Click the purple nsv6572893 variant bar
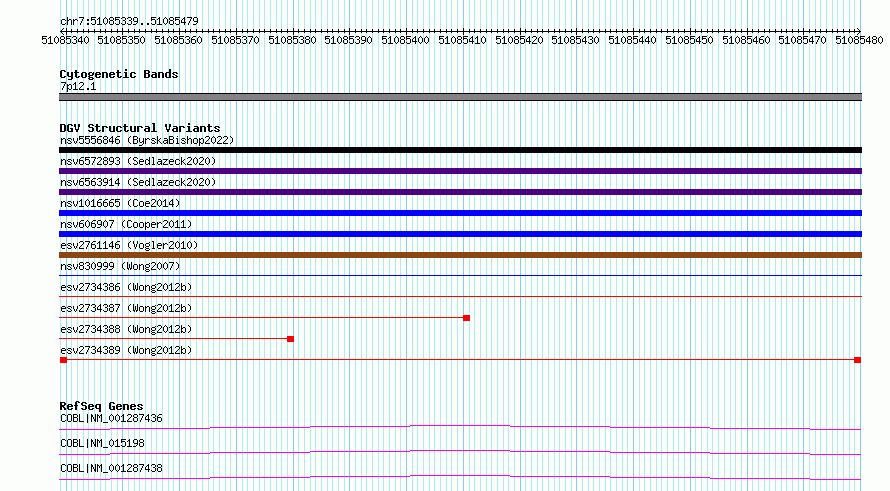 460,171
